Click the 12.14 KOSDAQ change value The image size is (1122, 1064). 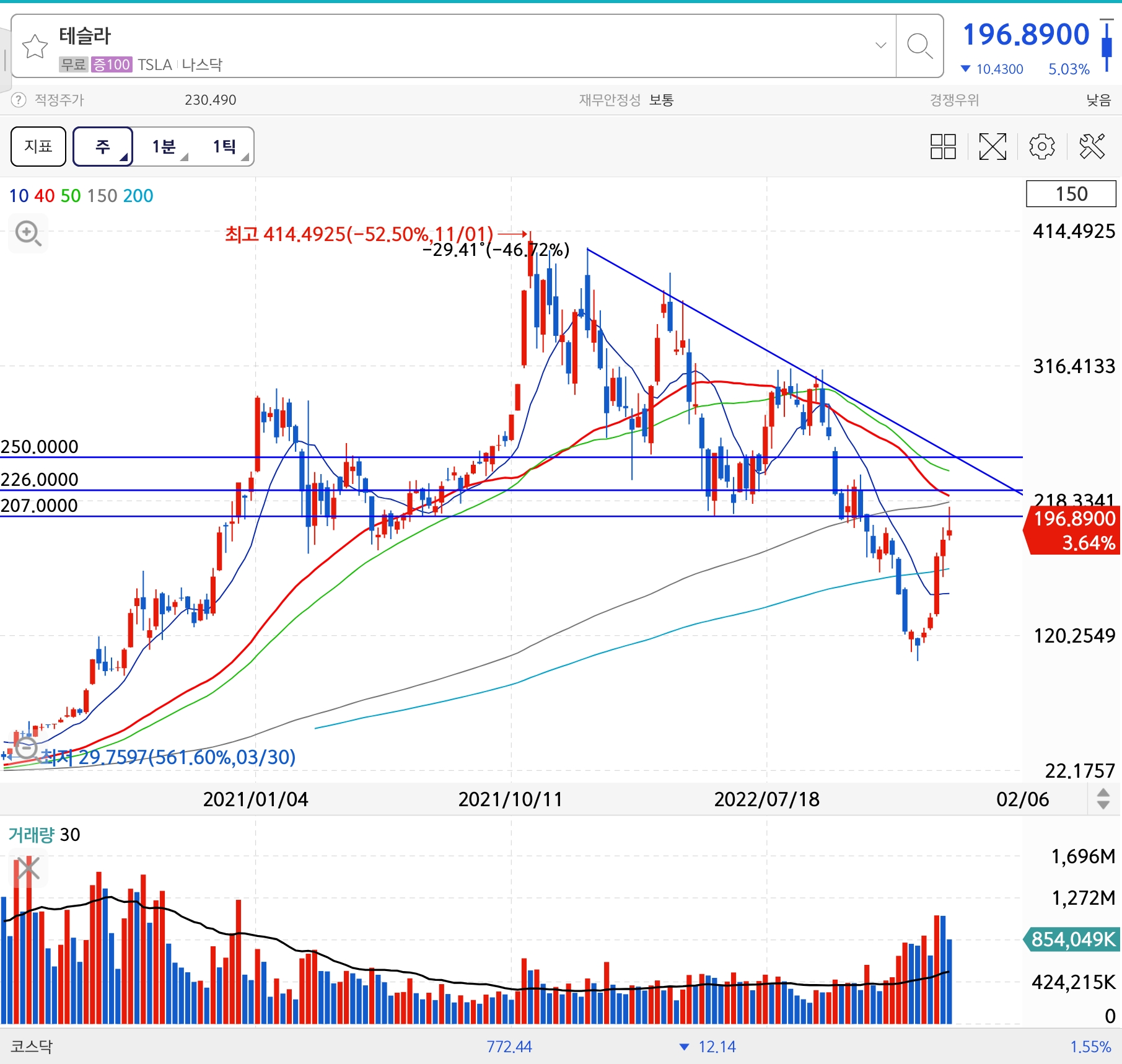coord(717,1047)
